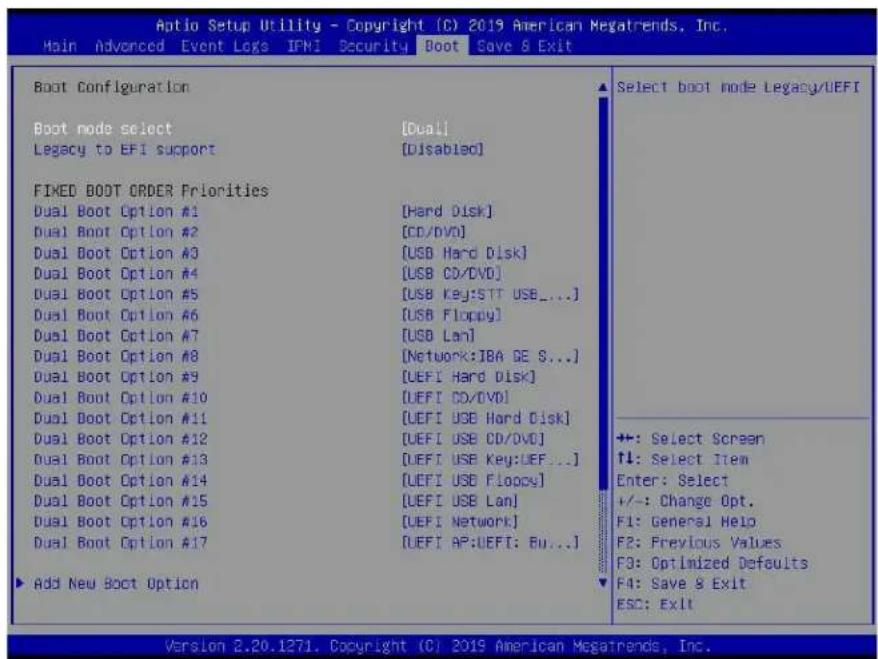This screenshot has width=878, height=659.
Task: Click the Version 2.20.1271 footer text
Action: 438,647
